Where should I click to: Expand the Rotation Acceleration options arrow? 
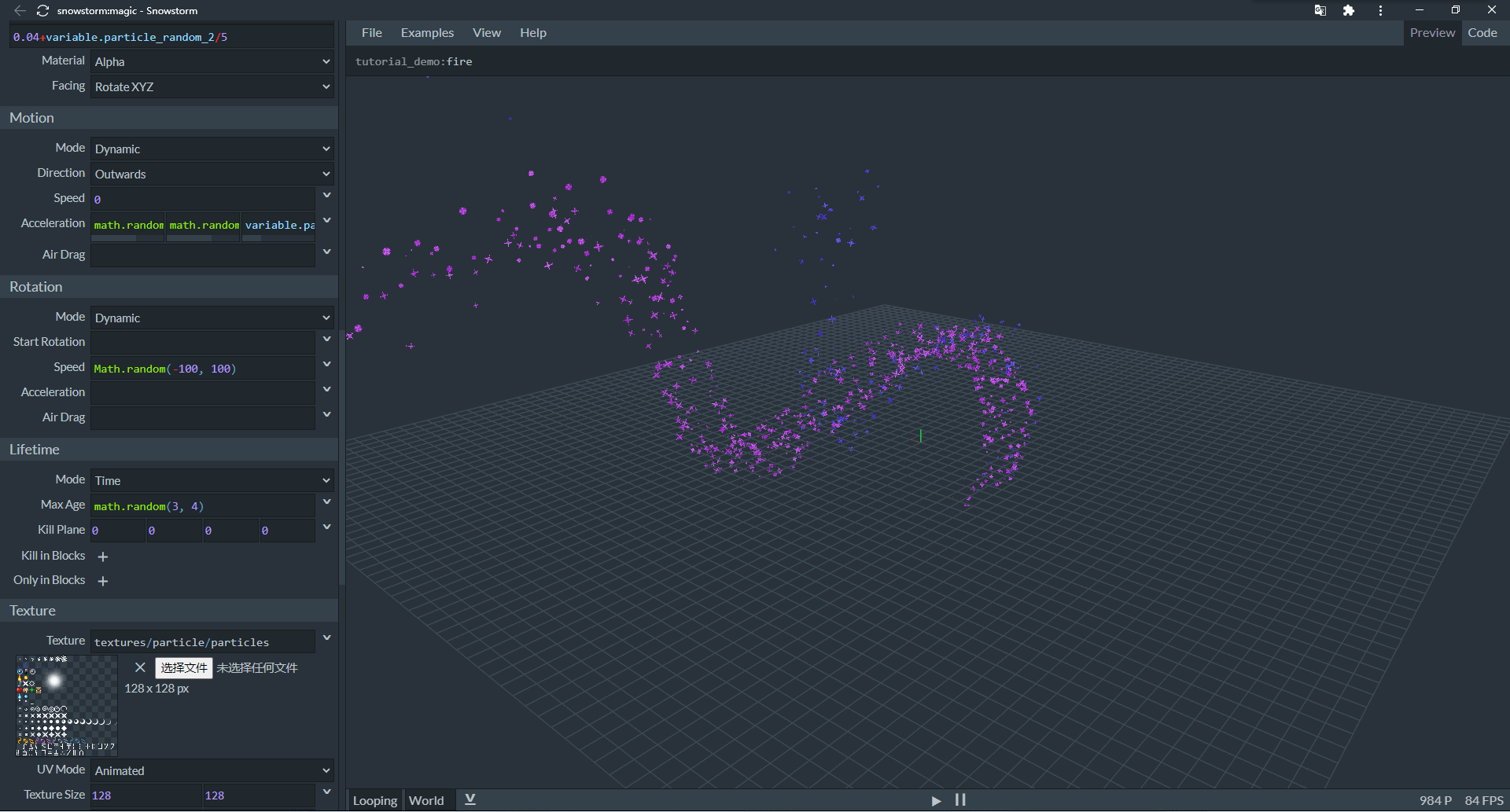click(327, 390)
